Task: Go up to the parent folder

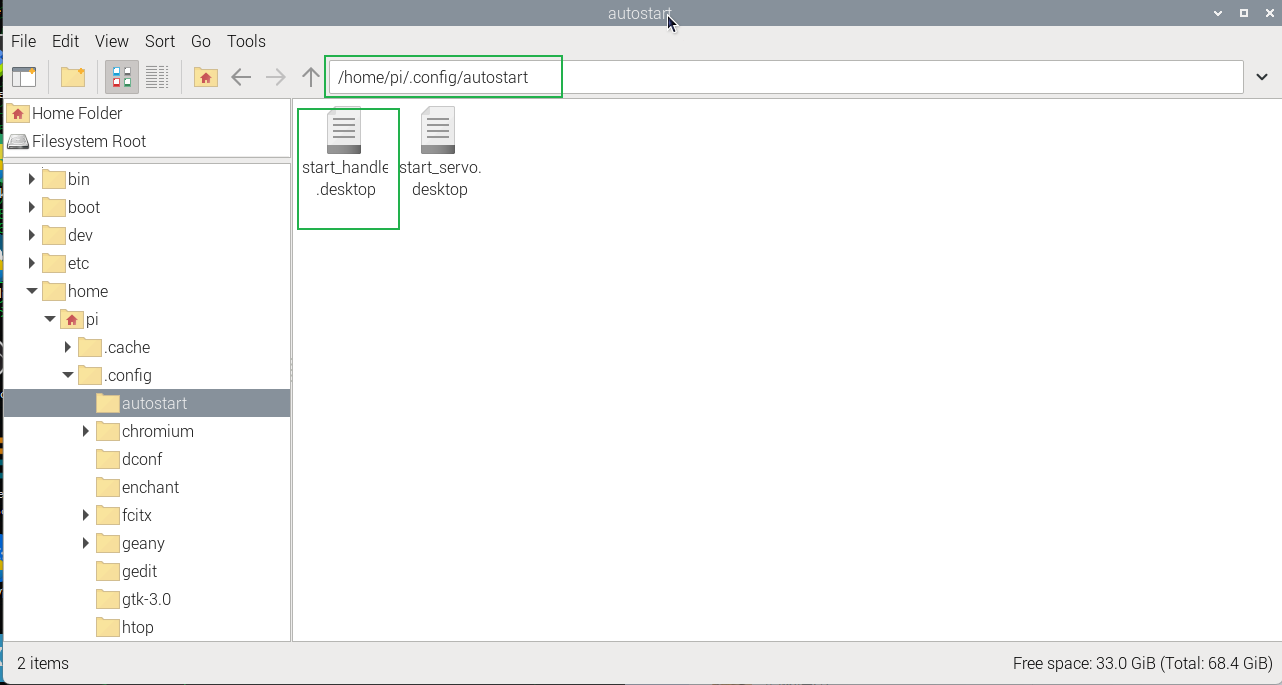Action: (x=311, y=77)
